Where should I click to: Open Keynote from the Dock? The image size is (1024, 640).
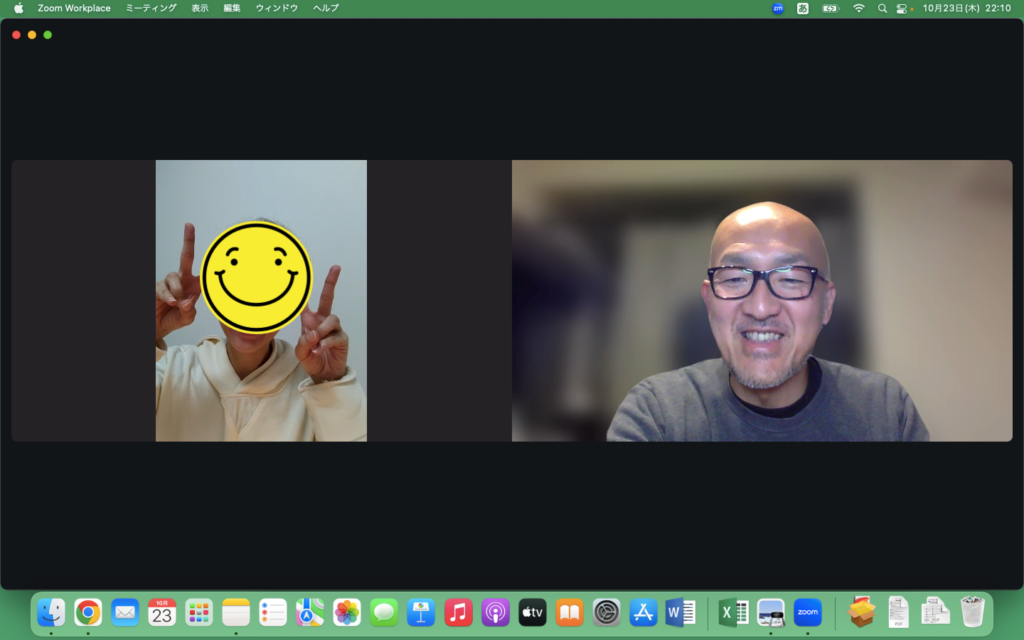pos(421,612)
